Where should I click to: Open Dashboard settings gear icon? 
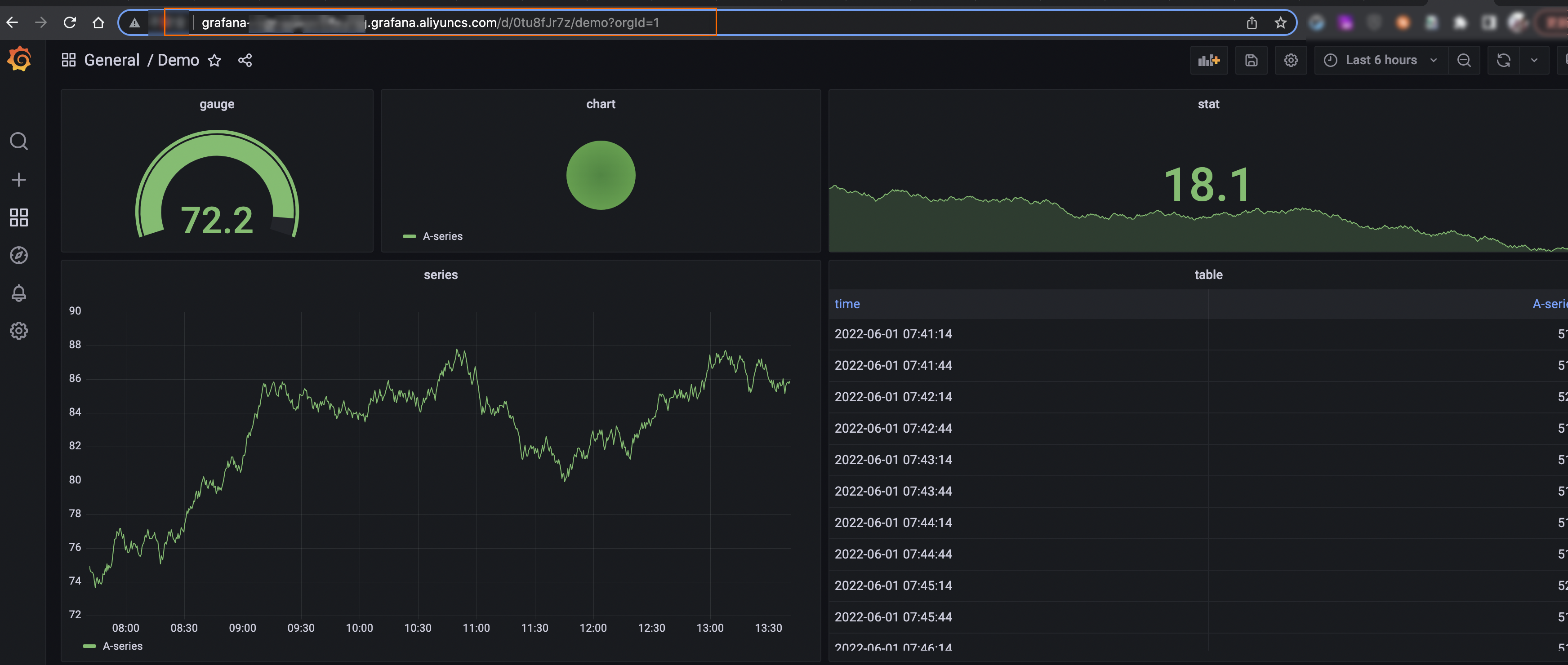coord(1291,60)
